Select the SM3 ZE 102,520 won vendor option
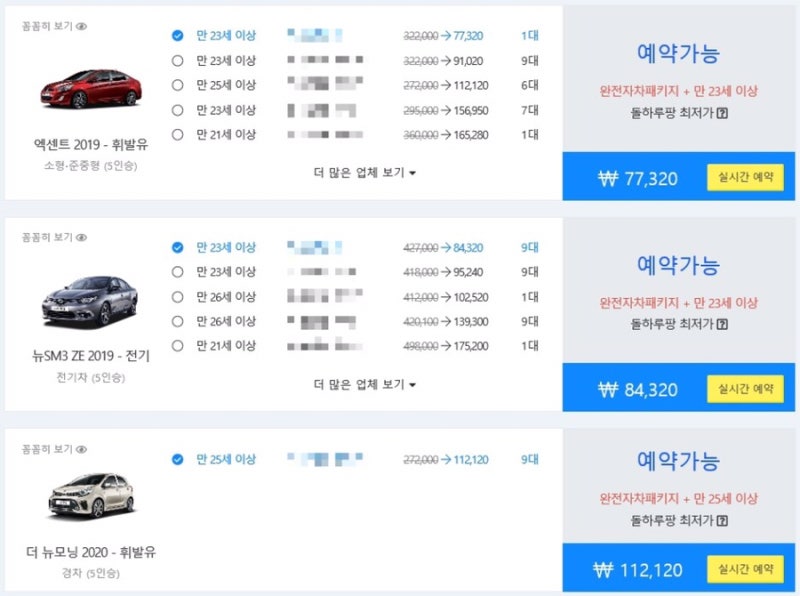Image resolution: width=800 pixels, height=596 pixels. pyautogui.click(x=178, y=297)
